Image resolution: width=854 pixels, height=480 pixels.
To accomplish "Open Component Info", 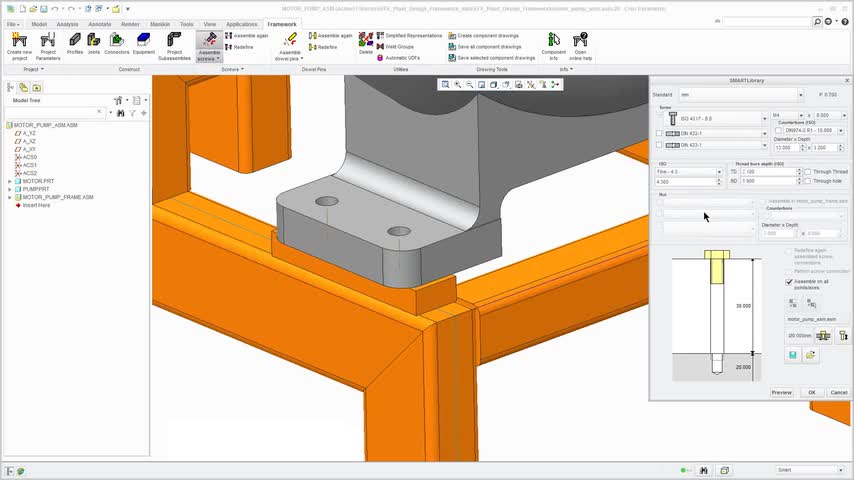I will tap(553, 46).
